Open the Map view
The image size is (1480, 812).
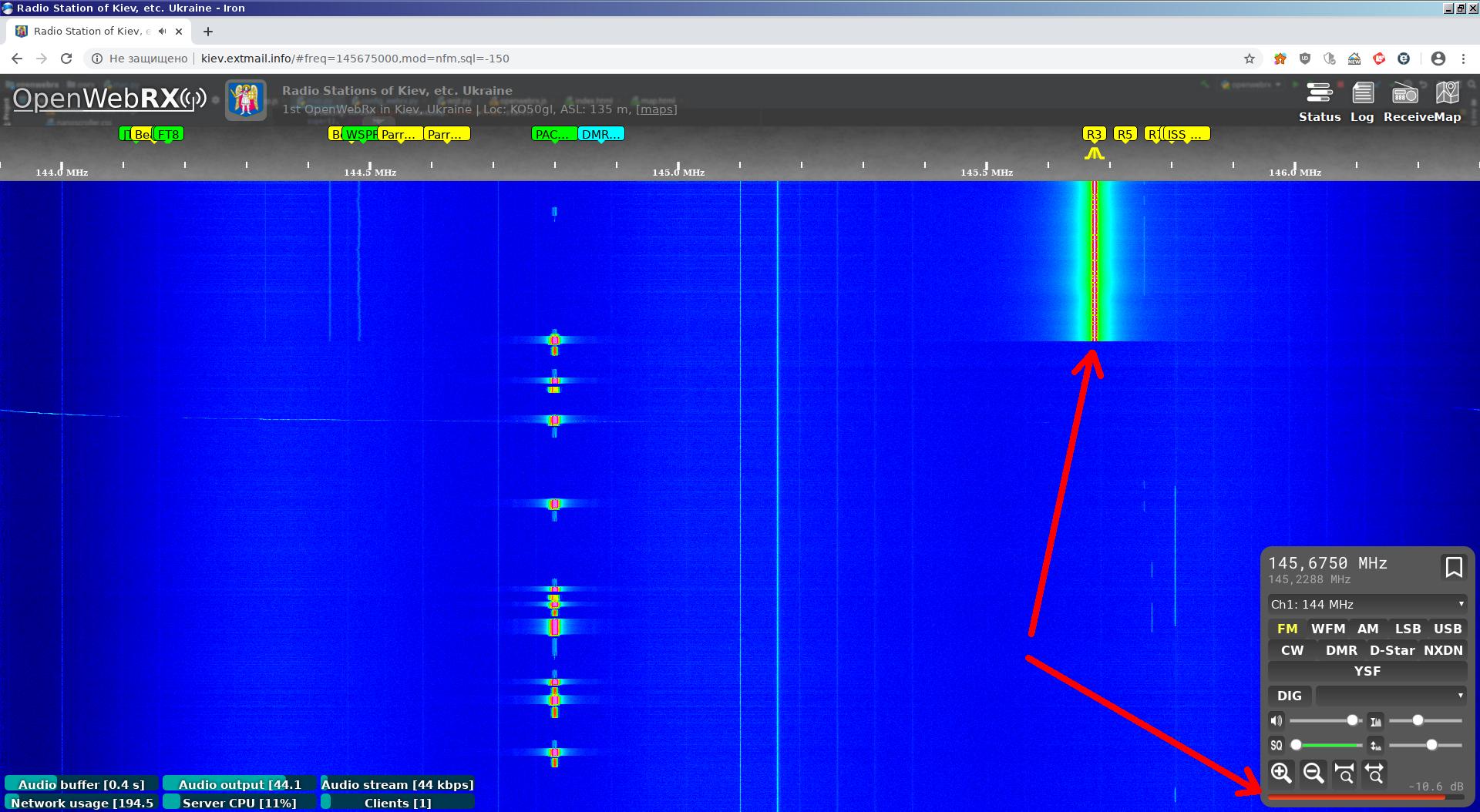1447,95
